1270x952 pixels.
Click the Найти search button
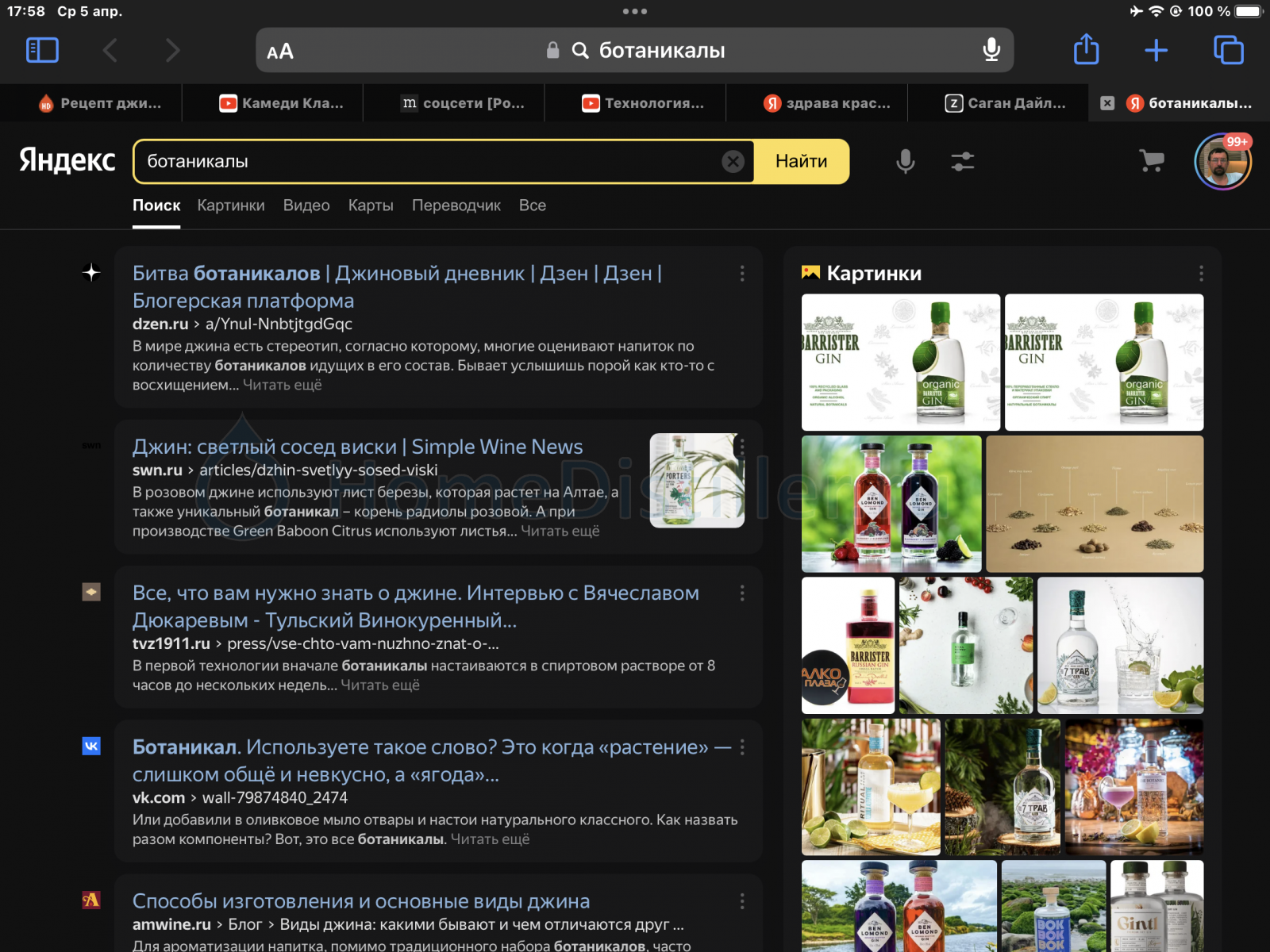pos(802,162)
